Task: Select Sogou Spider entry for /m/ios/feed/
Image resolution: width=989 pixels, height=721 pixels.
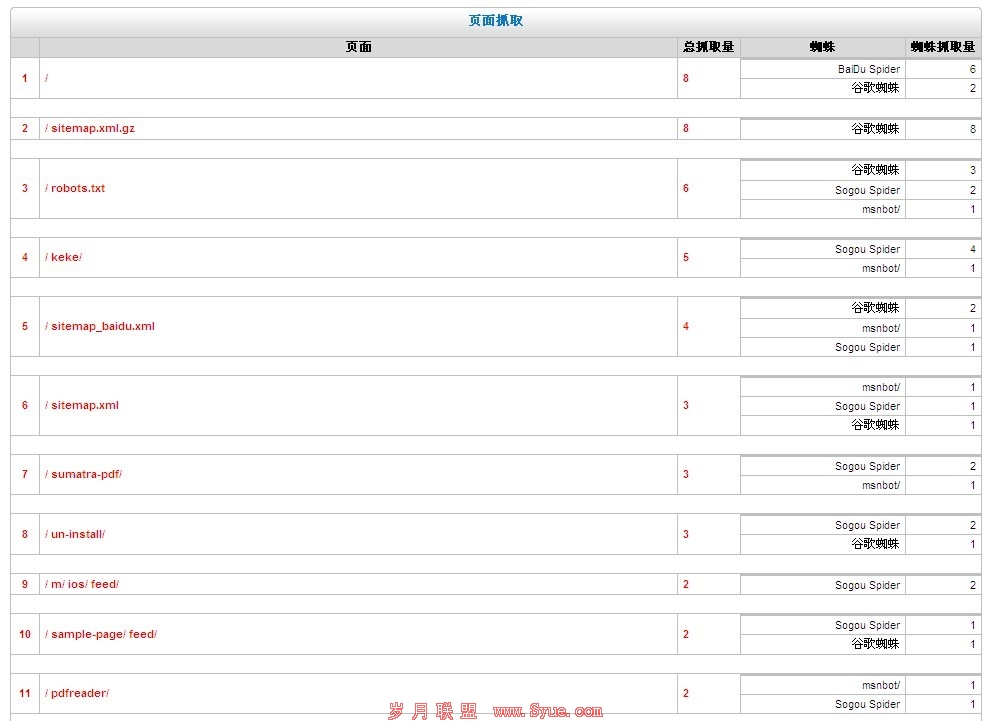Action: coord(867,585)
